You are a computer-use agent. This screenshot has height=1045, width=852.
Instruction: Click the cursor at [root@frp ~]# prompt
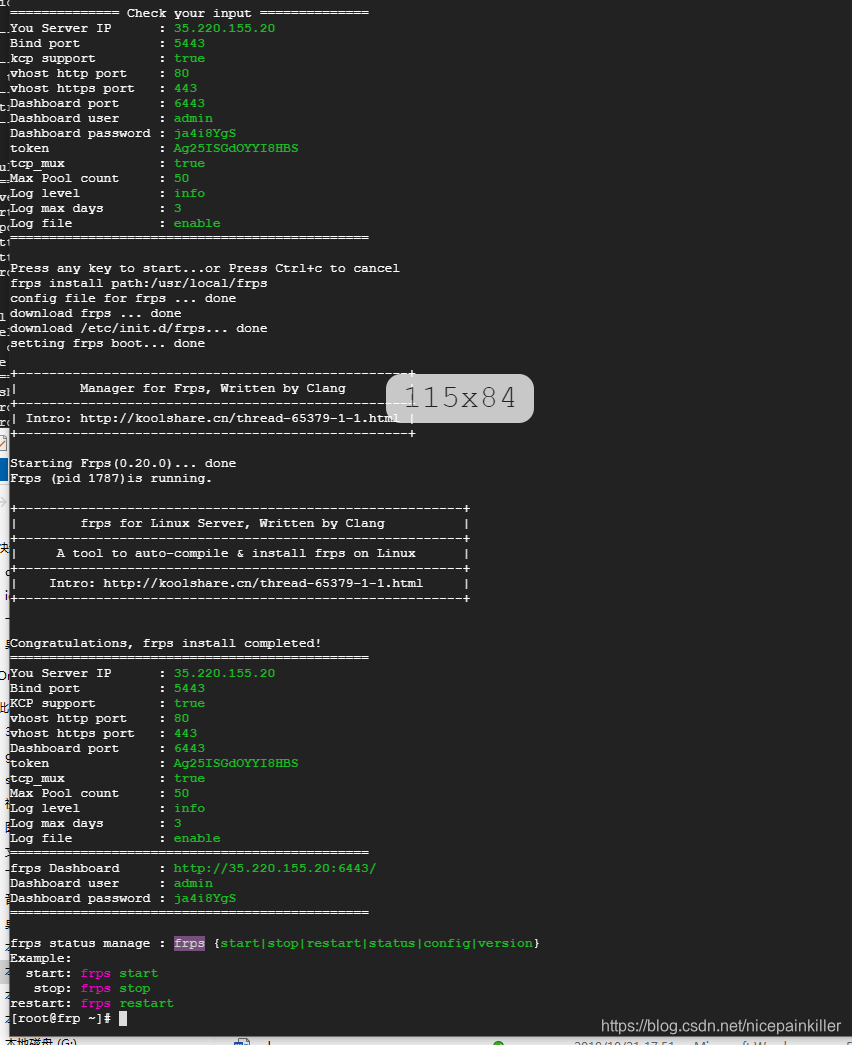[123, 1018]
